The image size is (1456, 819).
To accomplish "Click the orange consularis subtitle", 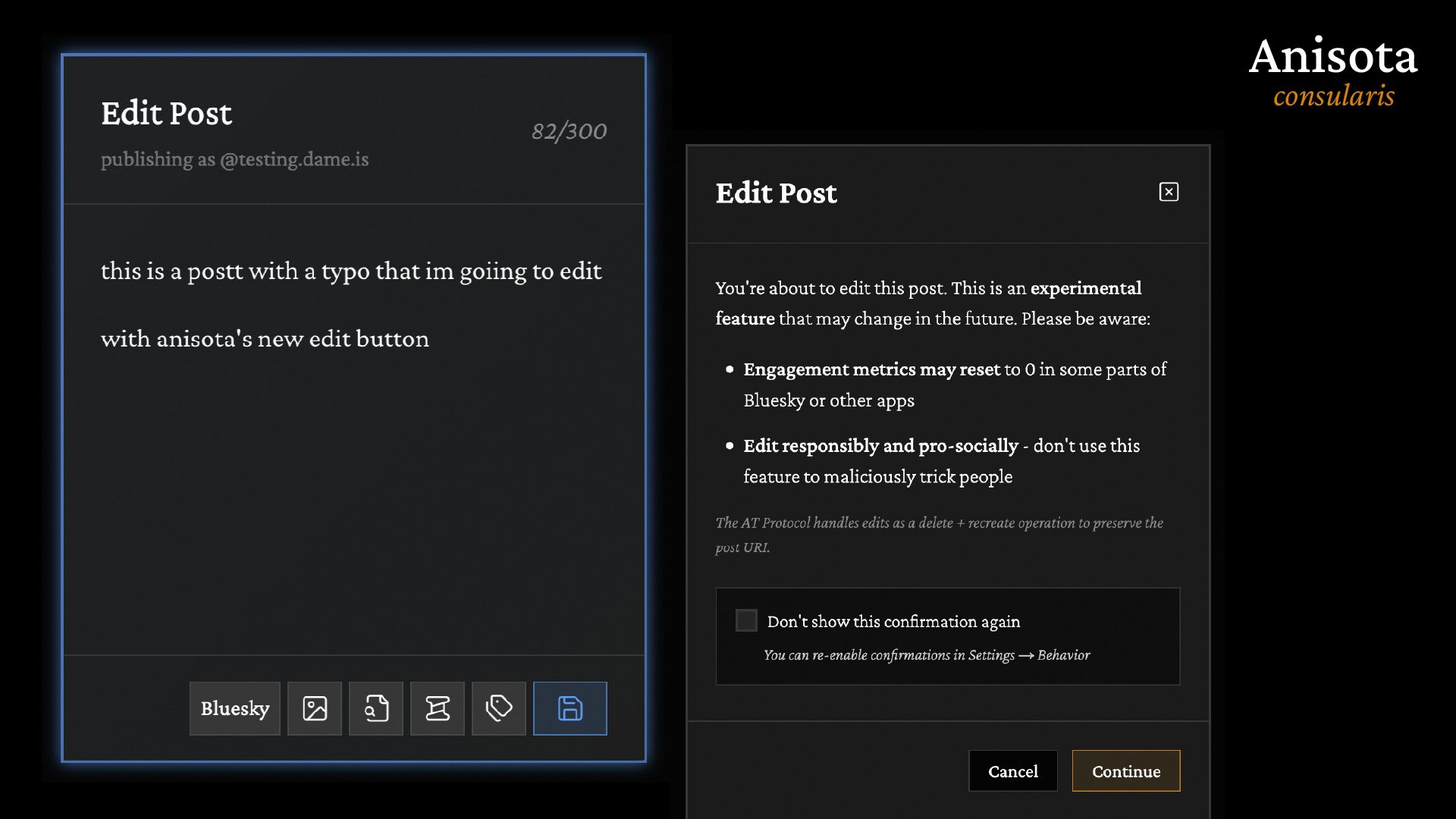I will coord(1333,96).
